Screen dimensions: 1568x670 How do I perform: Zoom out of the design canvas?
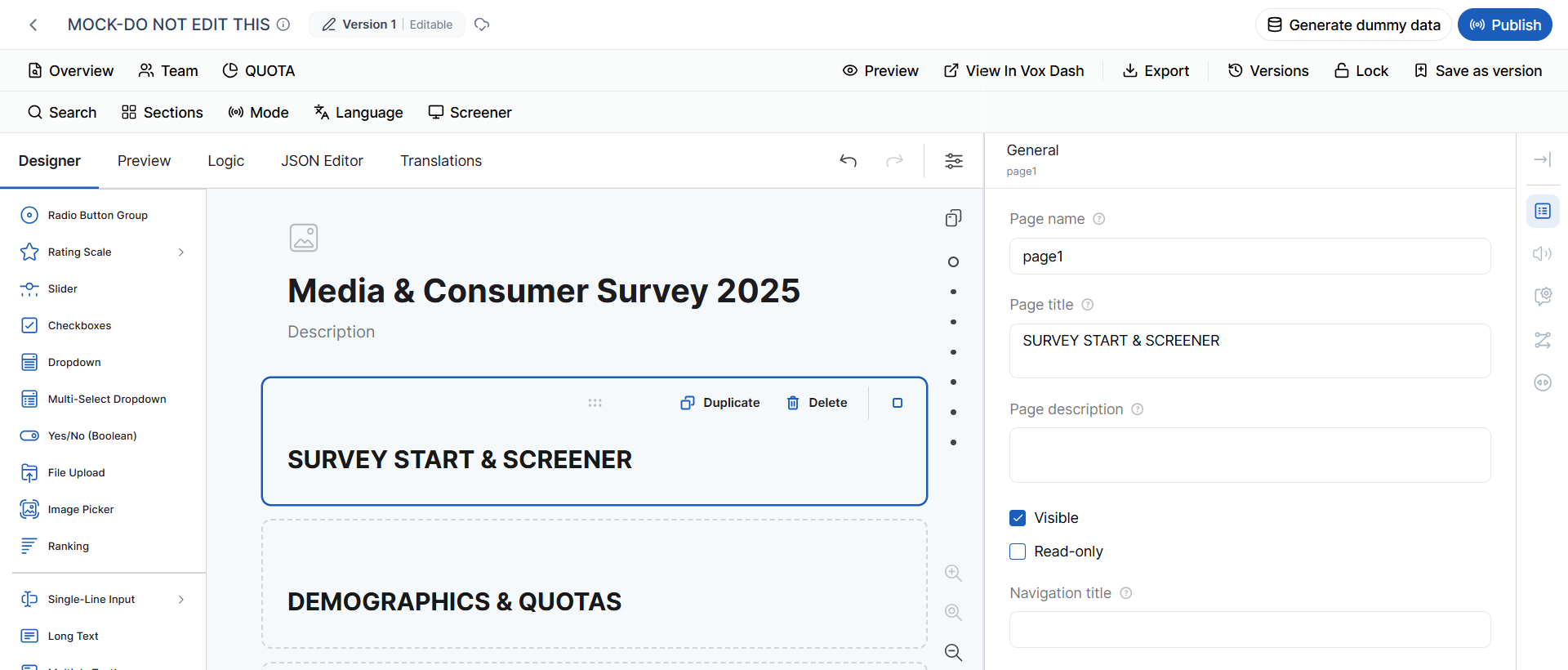click(x=953, y=652)
